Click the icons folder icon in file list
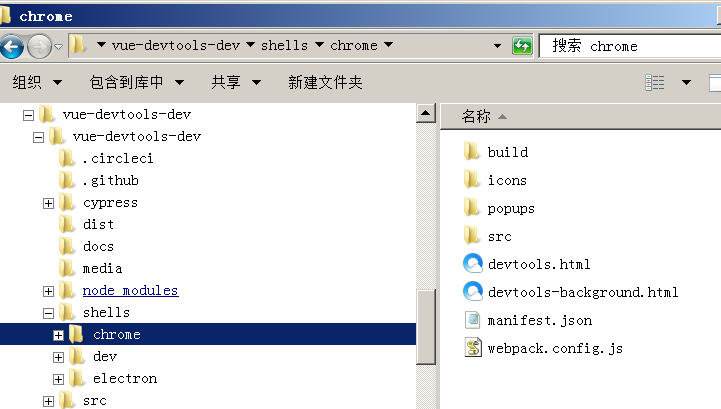The width and height of the screenshot is (721, 409). pyautogui.click(x=472, y=179)
